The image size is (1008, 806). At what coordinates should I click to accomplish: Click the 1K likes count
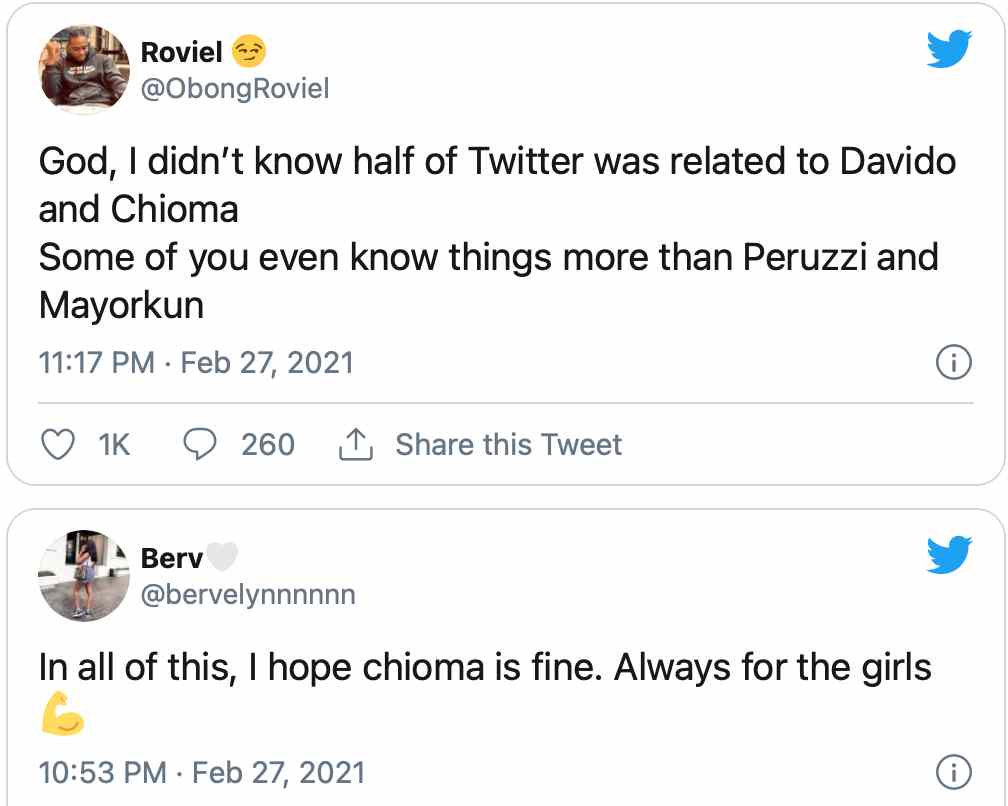[115, 445]
